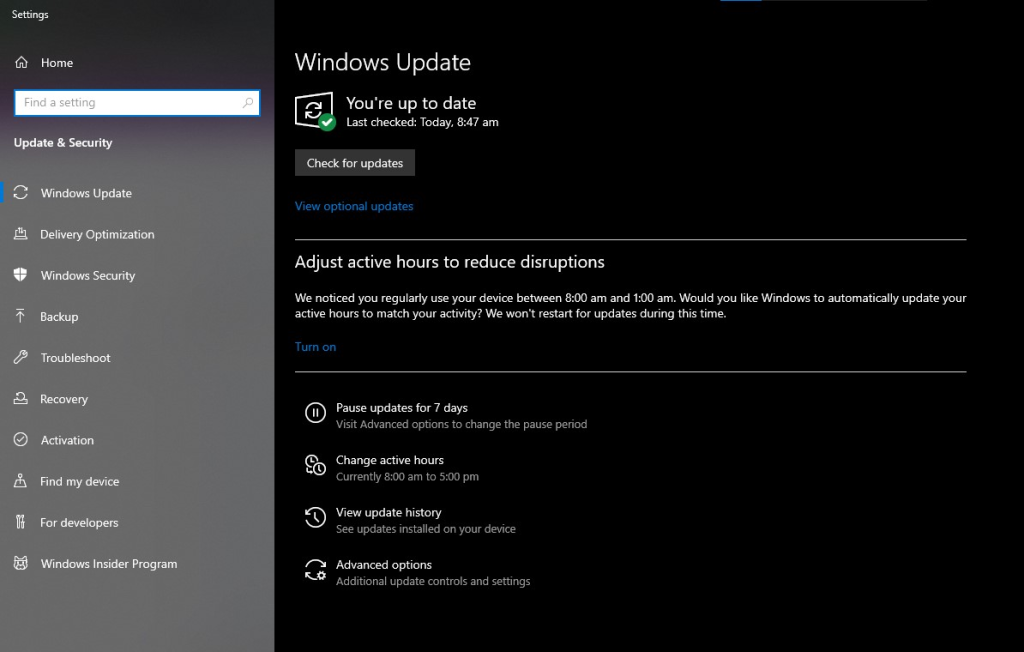
Task: Navigate to Recovery options
Action: (64, 399)
